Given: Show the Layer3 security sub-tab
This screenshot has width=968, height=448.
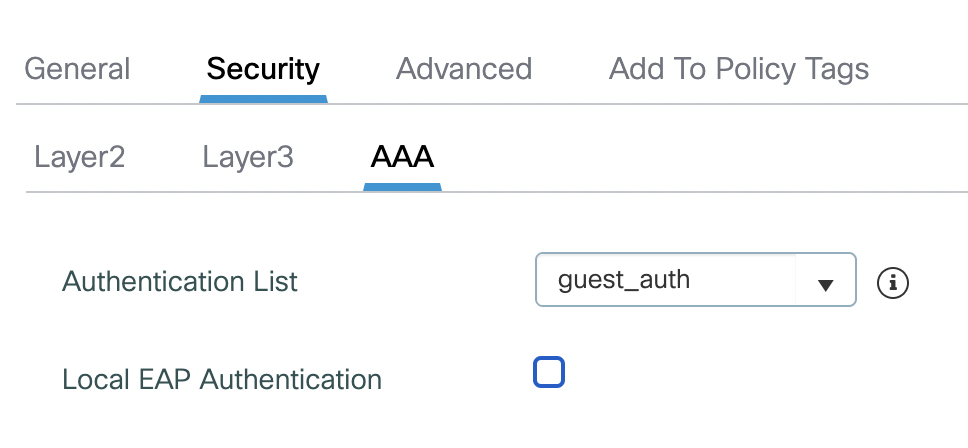Looking at the screenshot, I should tap(248, 157).
